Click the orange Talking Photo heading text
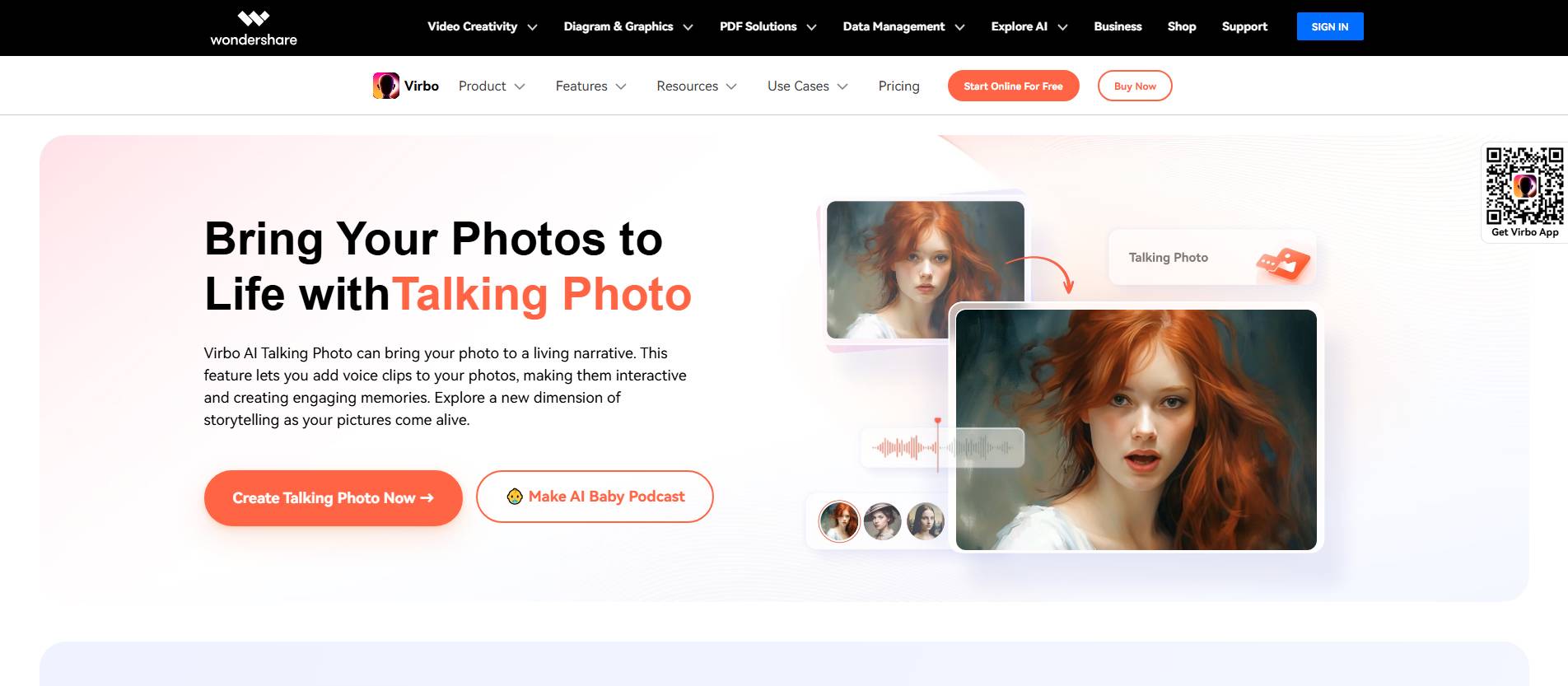 [x=542, y=294]
